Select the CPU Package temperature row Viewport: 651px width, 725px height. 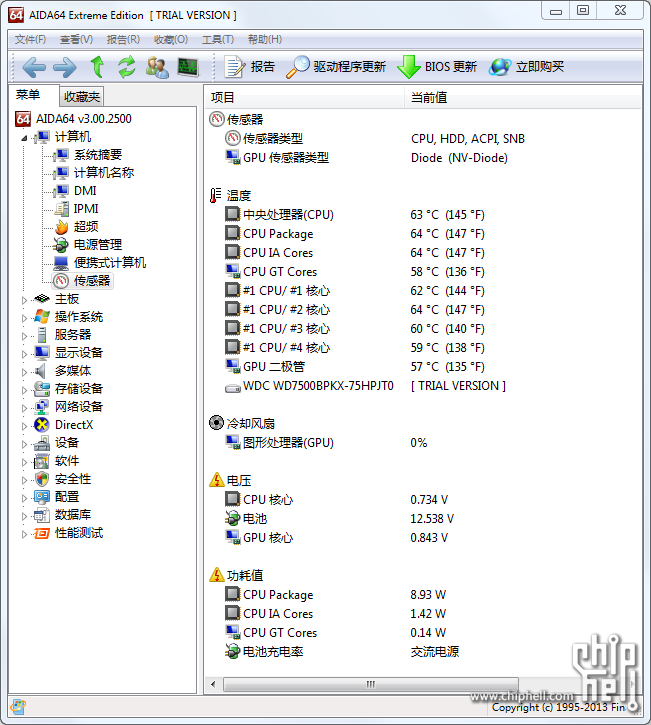pos(354,234)
